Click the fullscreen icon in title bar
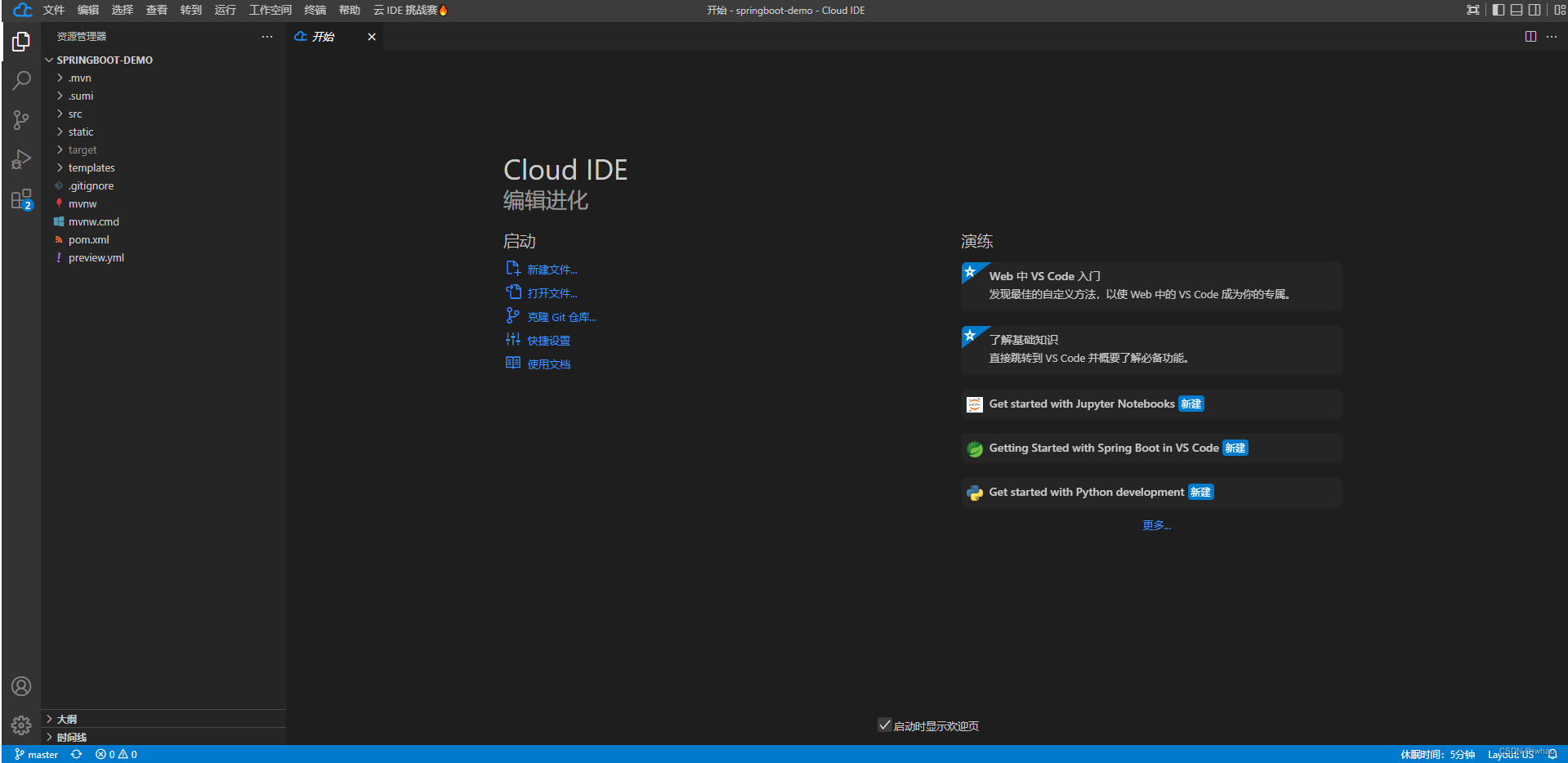Screen dimensions: 1568x763 pyautogui.click(x=1472, y=10)
